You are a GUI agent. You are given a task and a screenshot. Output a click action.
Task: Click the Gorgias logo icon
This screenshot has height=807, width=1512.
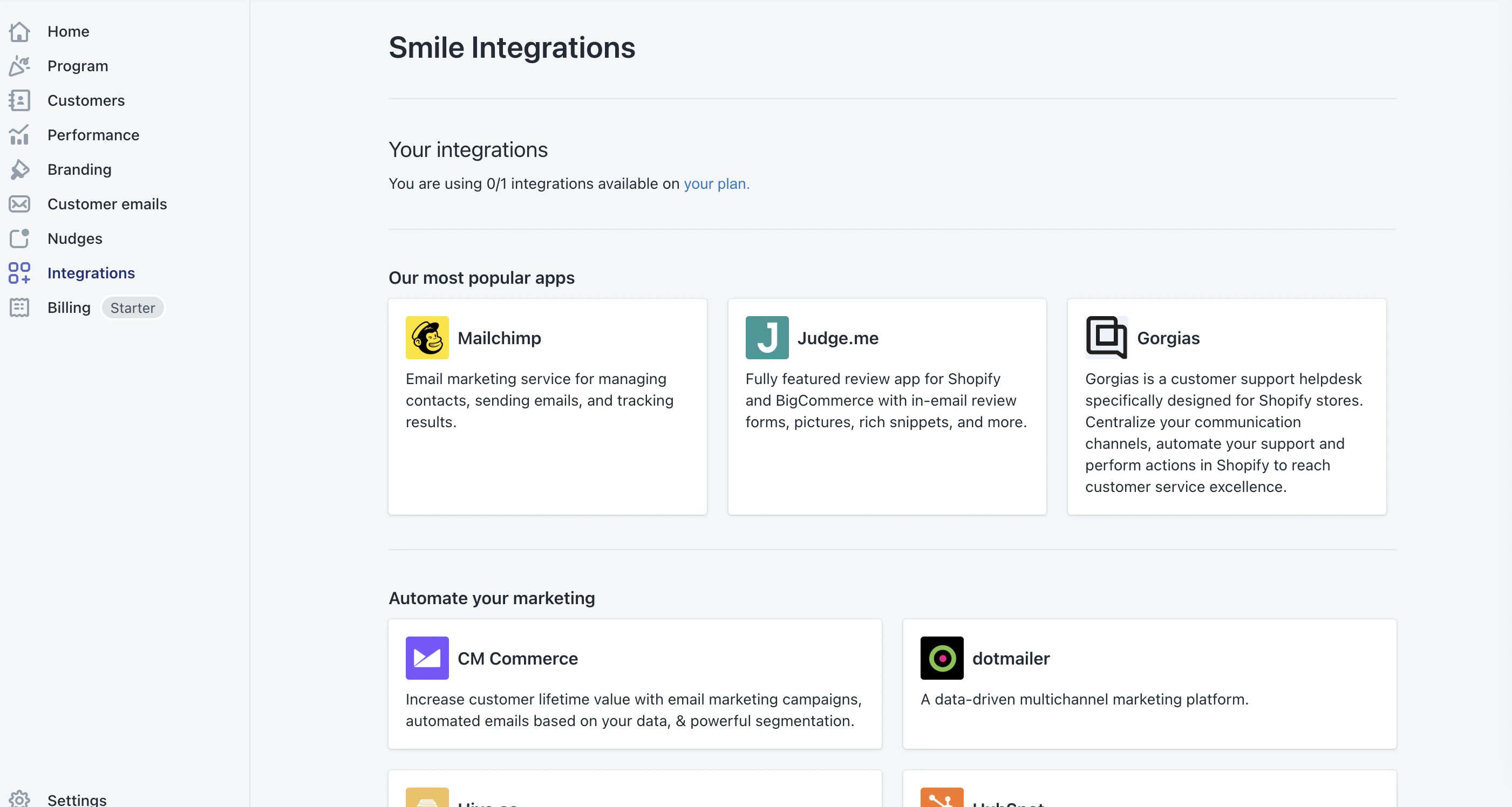1106,338
